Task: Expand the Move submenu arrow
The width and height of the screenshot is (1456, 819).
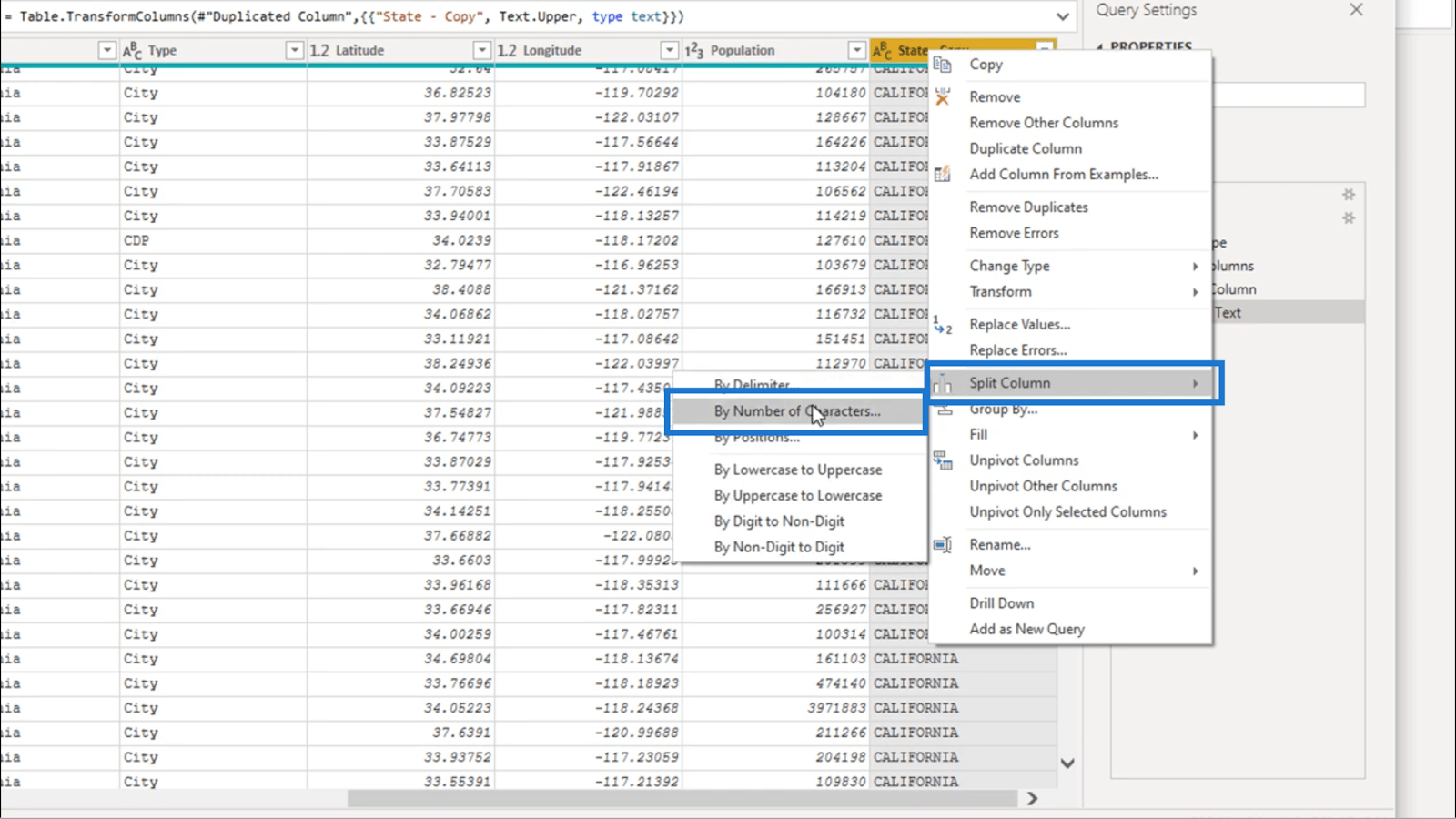Action: (1196, 571)
